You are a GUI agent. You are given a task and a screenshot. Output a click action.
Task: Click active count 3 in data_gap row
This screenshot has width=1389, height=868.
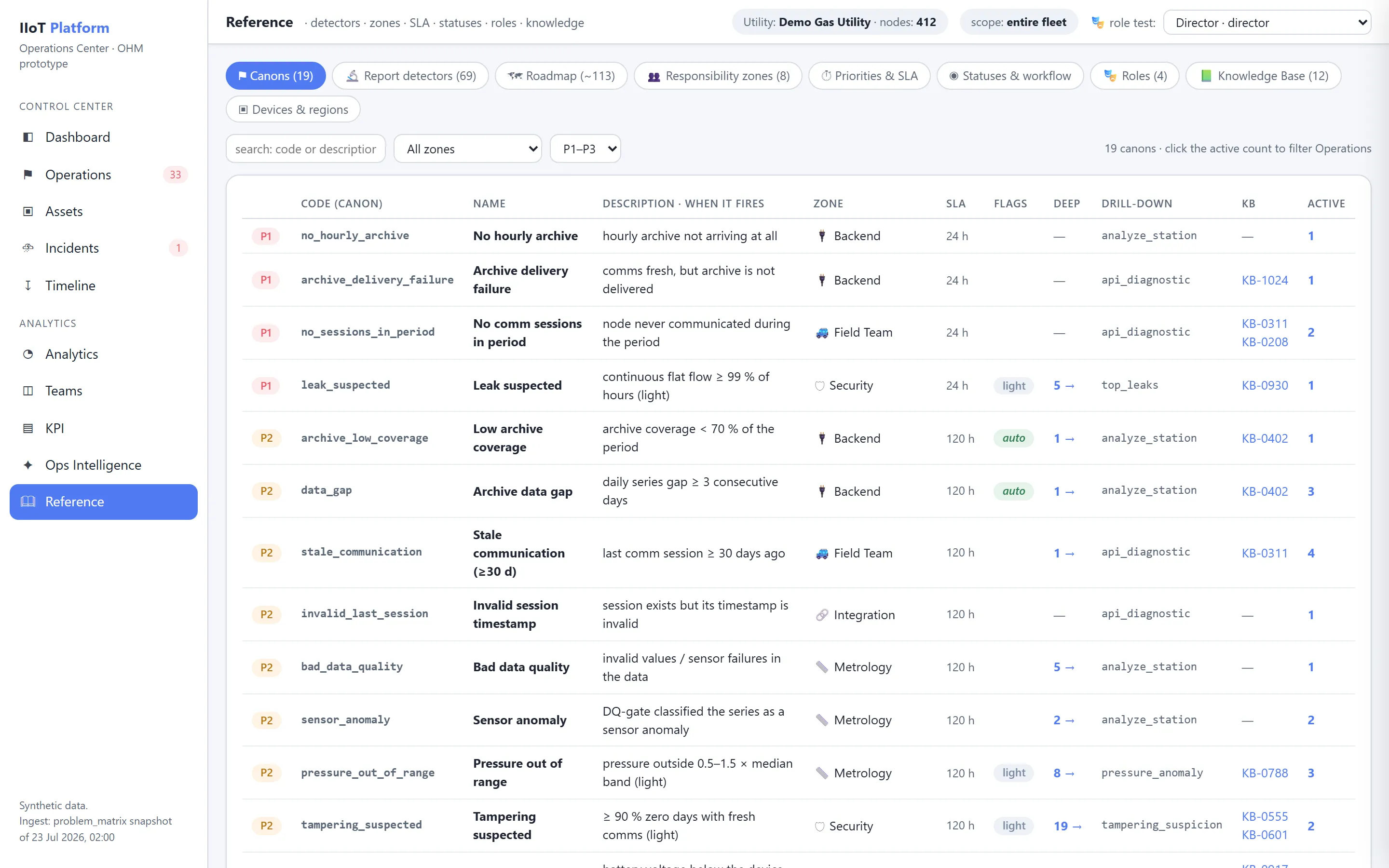click(x=1310, y=491)
